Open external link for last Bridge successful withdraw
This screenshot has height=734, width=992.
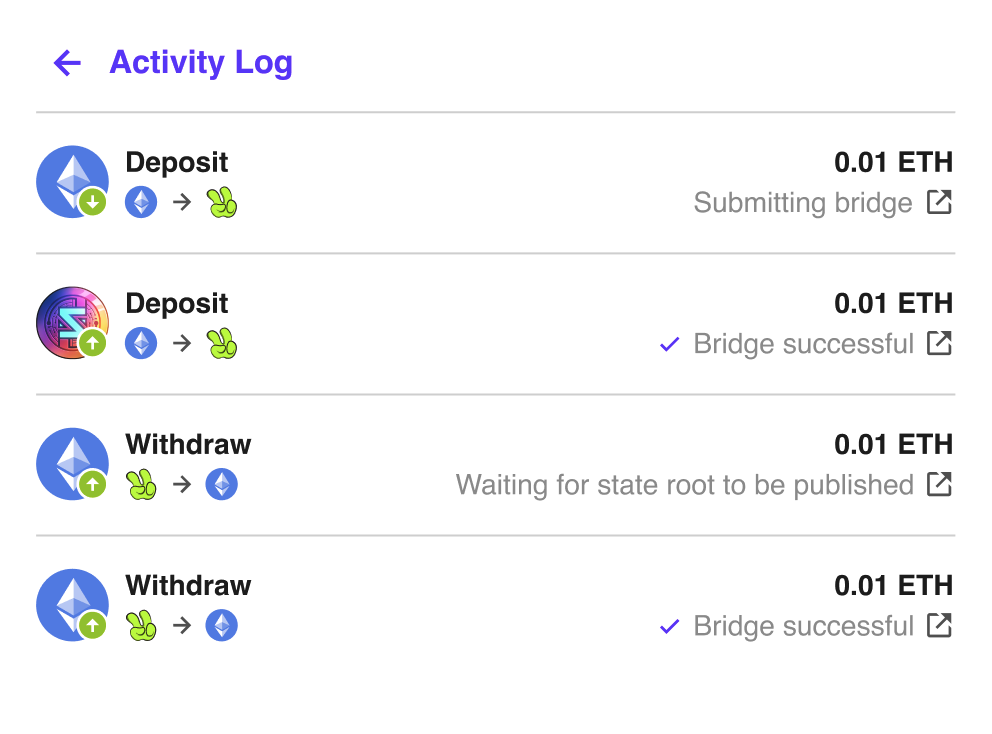(939, 626)
